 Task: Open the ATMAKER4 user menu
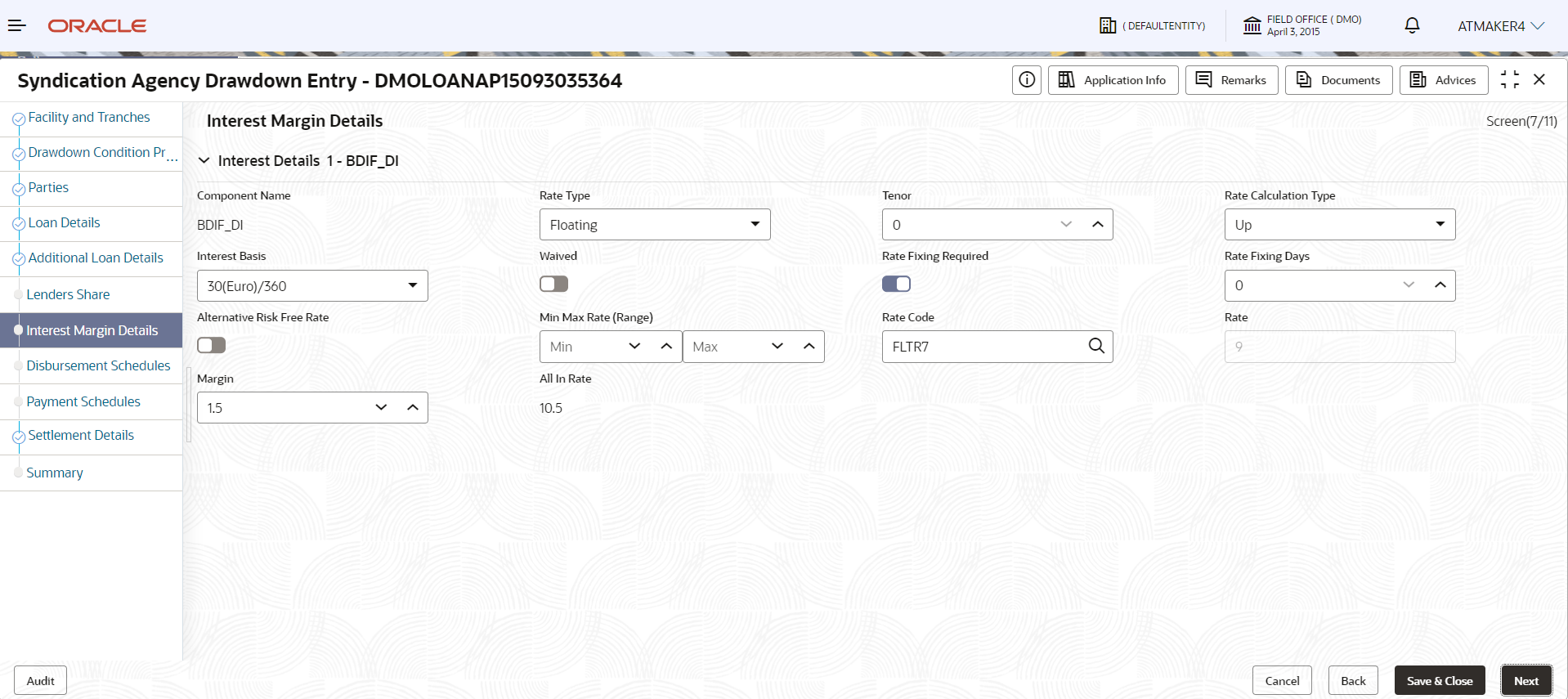[1501, 26]
